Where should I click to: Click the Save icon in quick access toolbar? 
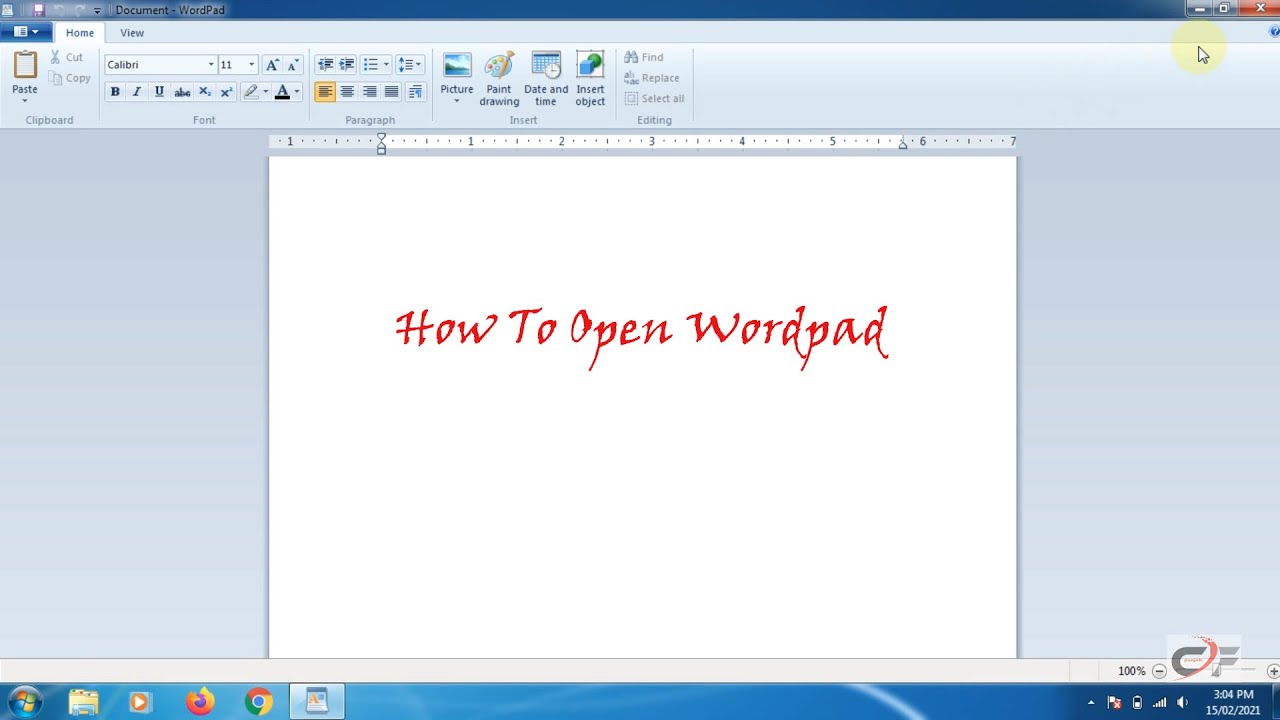coord(39,10)
